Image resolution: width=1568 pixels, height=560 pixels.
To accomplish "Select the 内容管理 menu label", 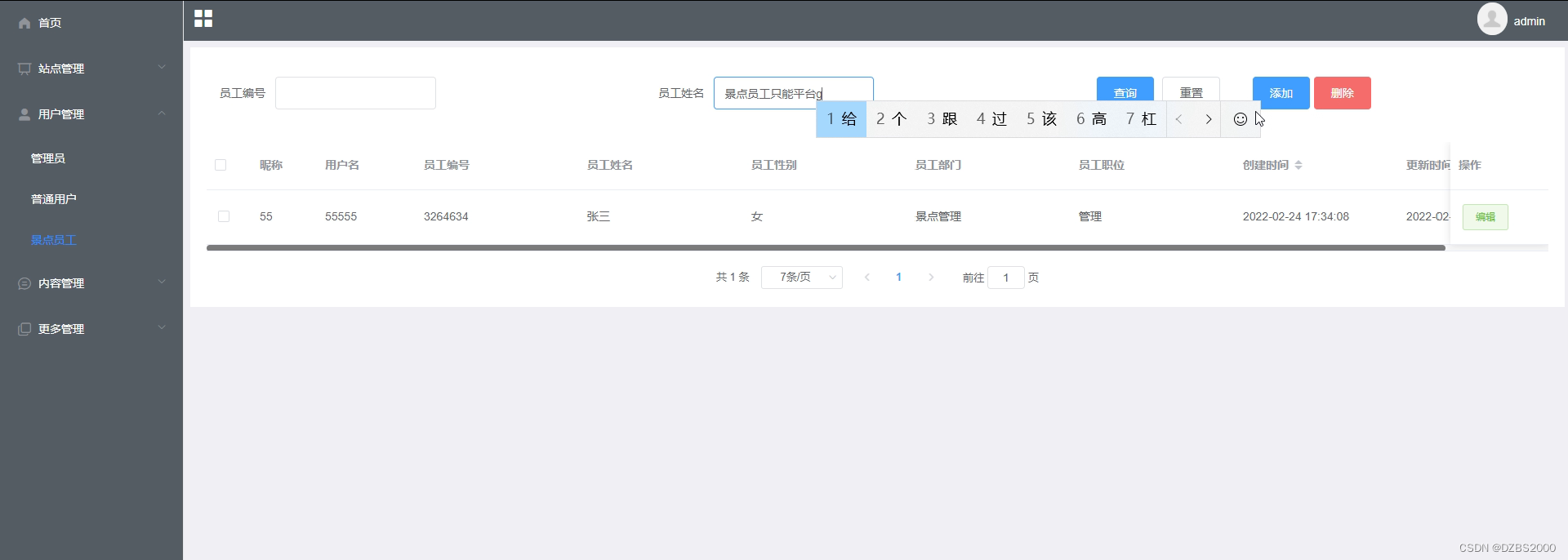I will point(61,283).
